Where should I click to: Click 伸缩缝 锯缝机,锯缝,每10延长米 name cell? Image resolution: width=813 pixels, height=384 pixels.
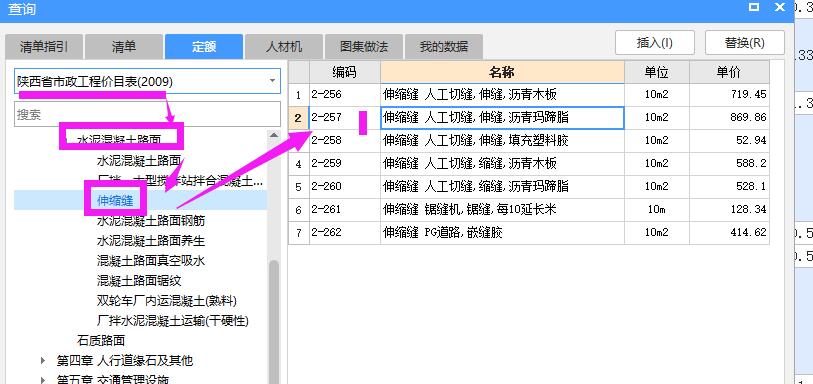tap(502, 209)
